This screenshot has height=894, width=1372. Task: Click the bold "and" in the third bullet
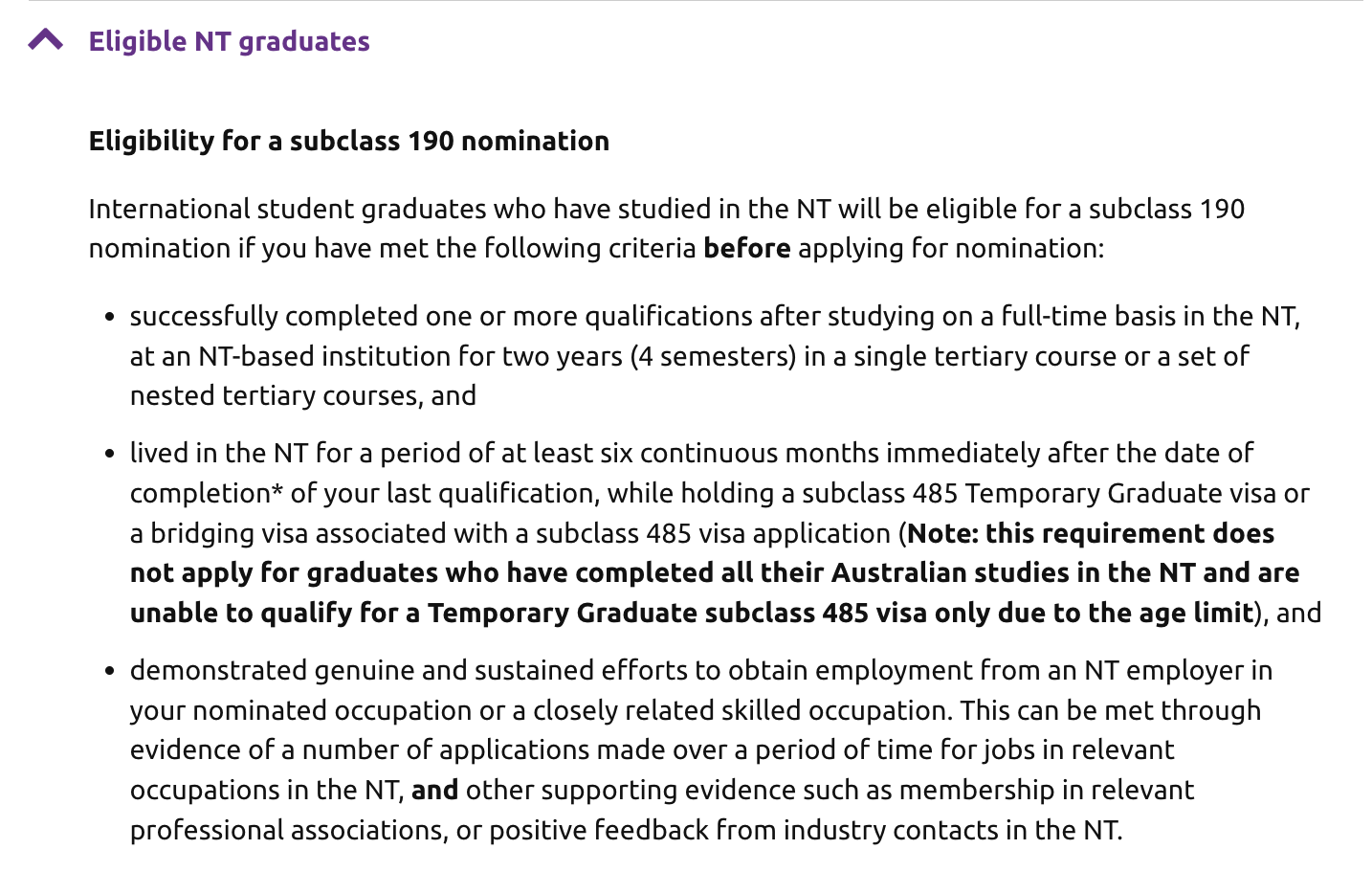434,790
